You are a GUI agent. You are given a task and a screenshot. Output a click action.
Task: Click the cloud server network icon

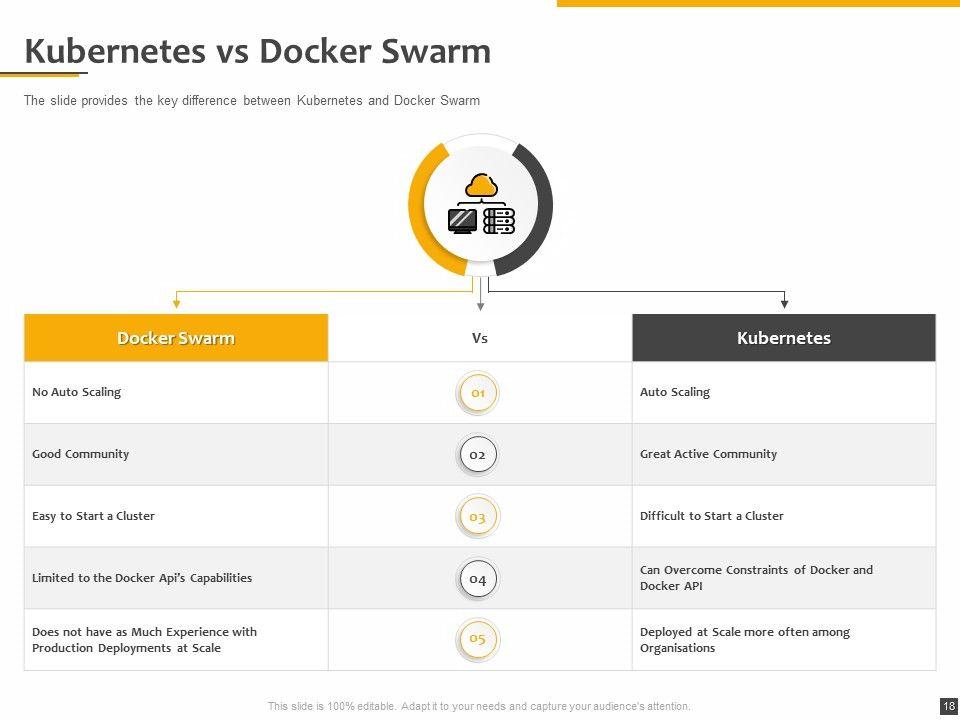pyautogui.click(x=481, y=204)
